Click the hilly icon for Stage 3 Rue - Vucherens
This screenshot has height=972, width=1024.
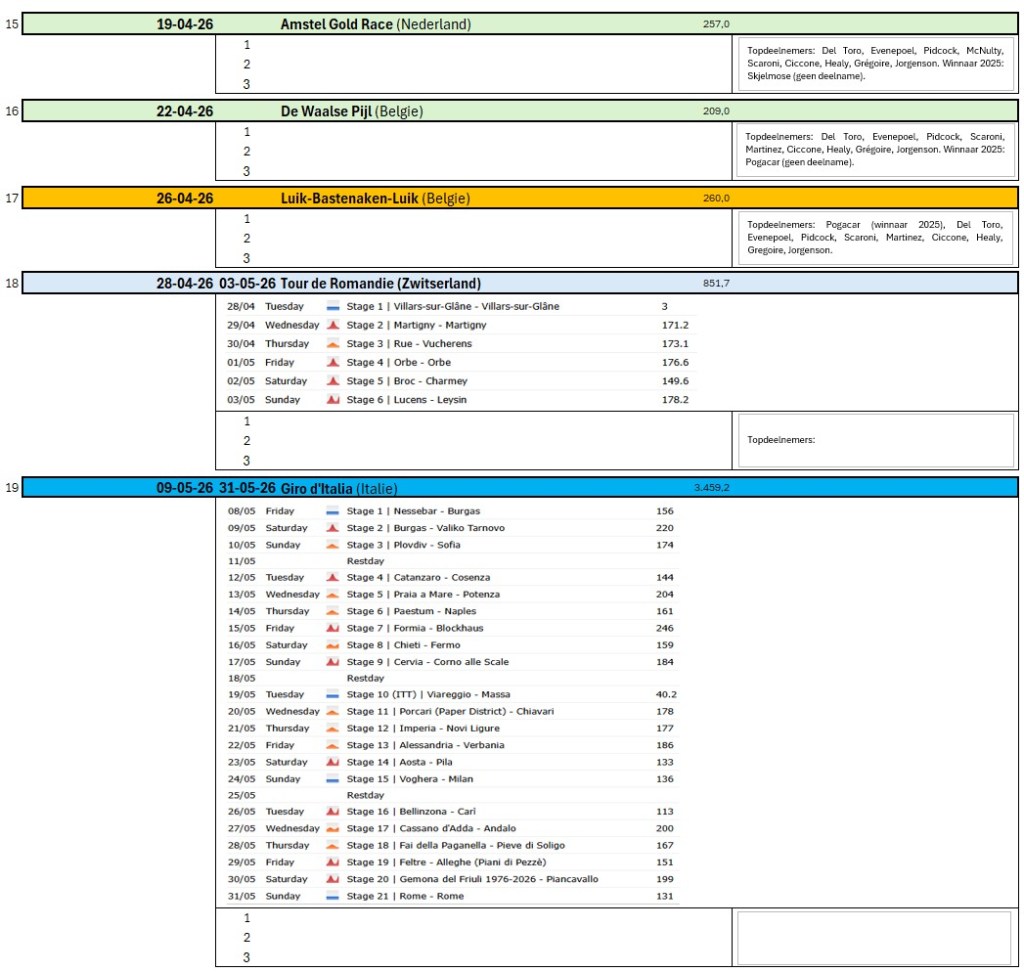[332, 344]
